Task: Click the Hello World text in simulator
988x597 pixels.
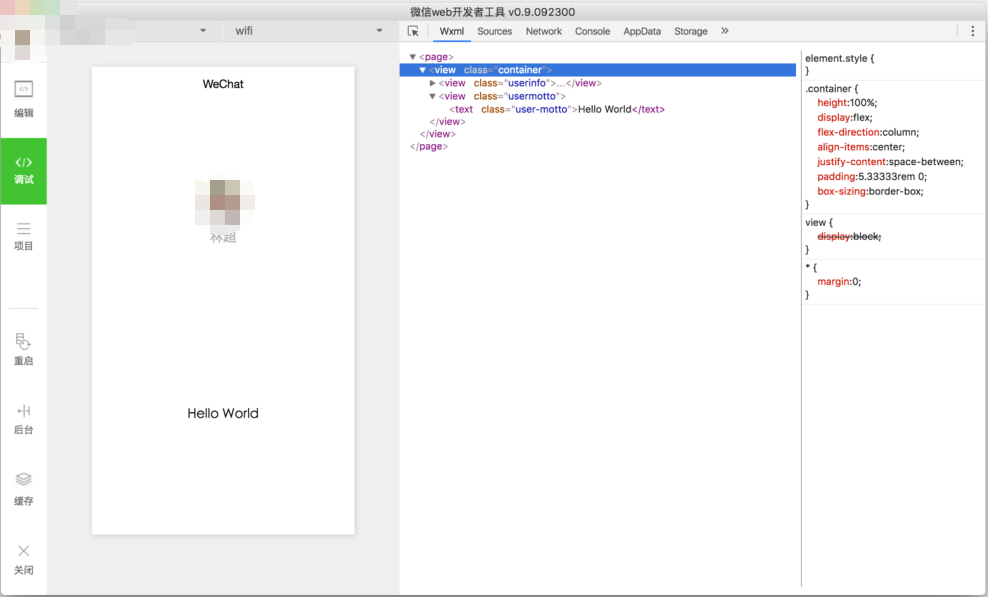Action: point(223,413)
